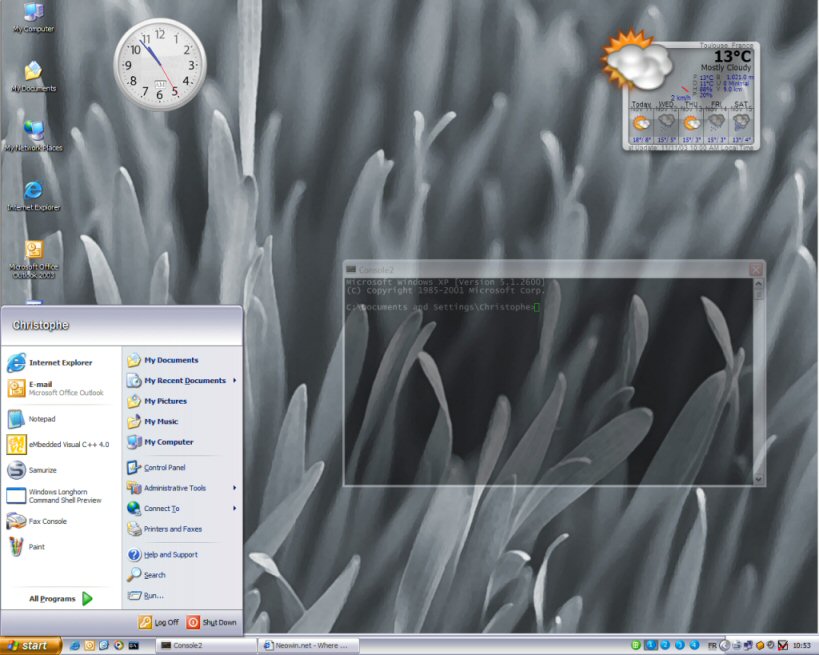Open Windows Longhorn Command Shell Preview

(x=61, y=496)
